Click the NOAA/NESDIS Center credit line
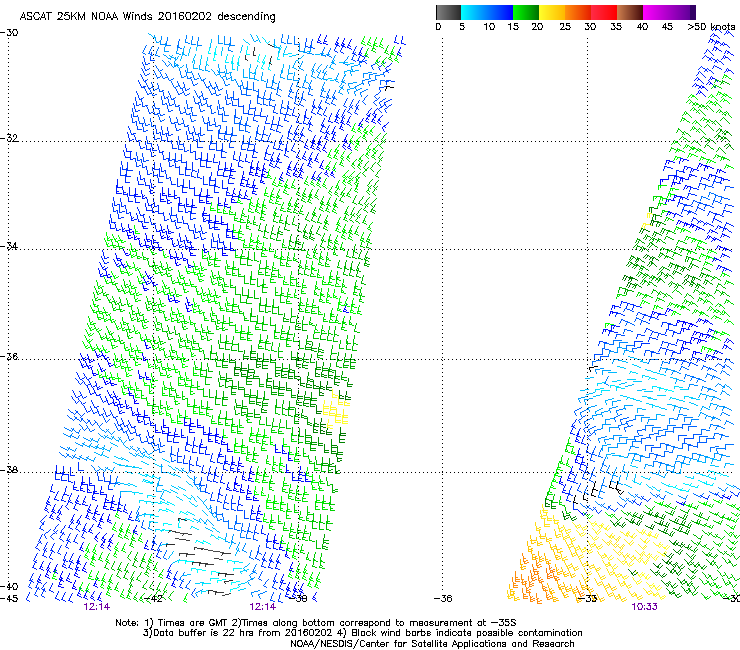Screen dimensions: 740x650 coord(432,644)
